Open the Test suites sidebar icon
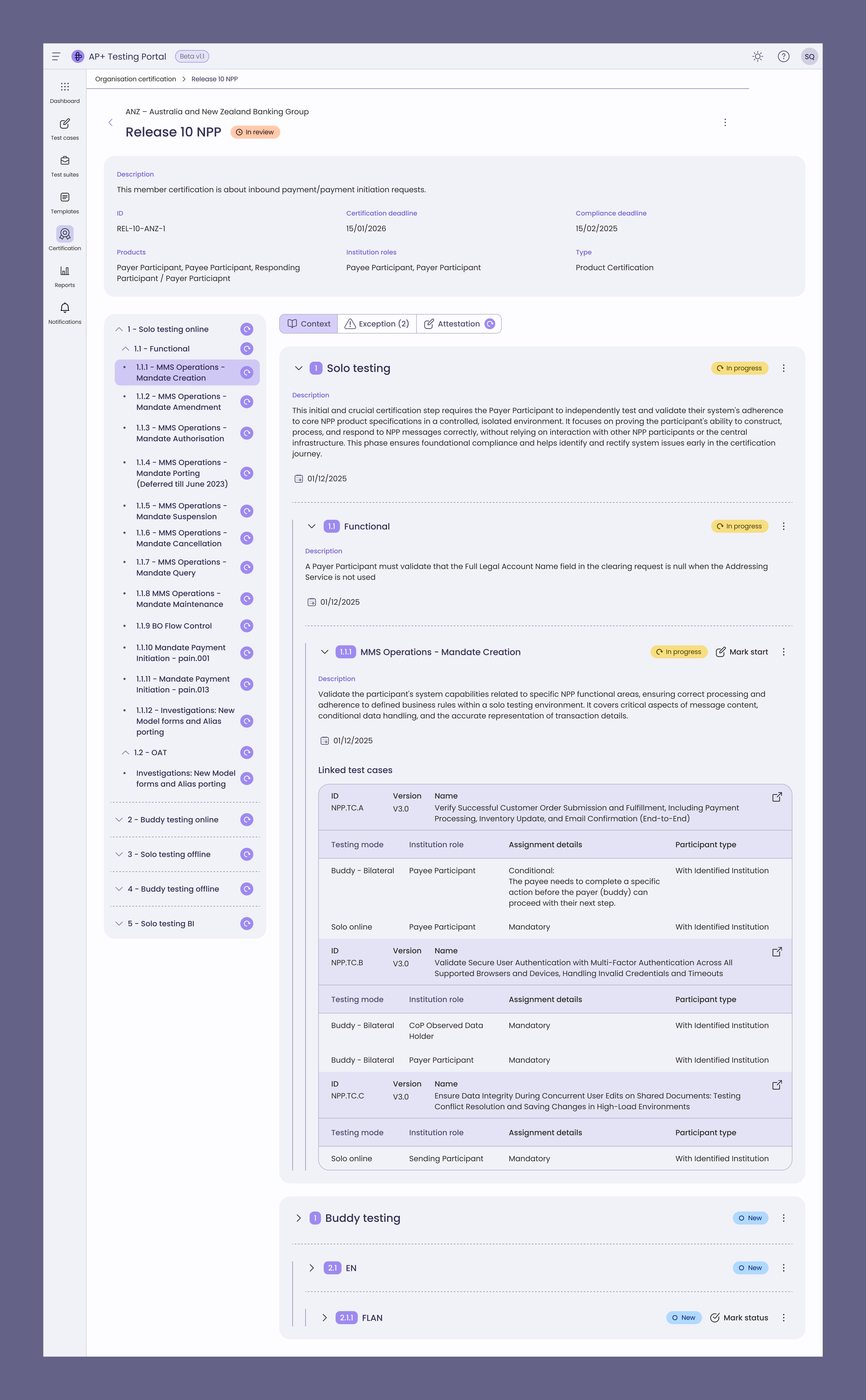 [x=65, y=161]
